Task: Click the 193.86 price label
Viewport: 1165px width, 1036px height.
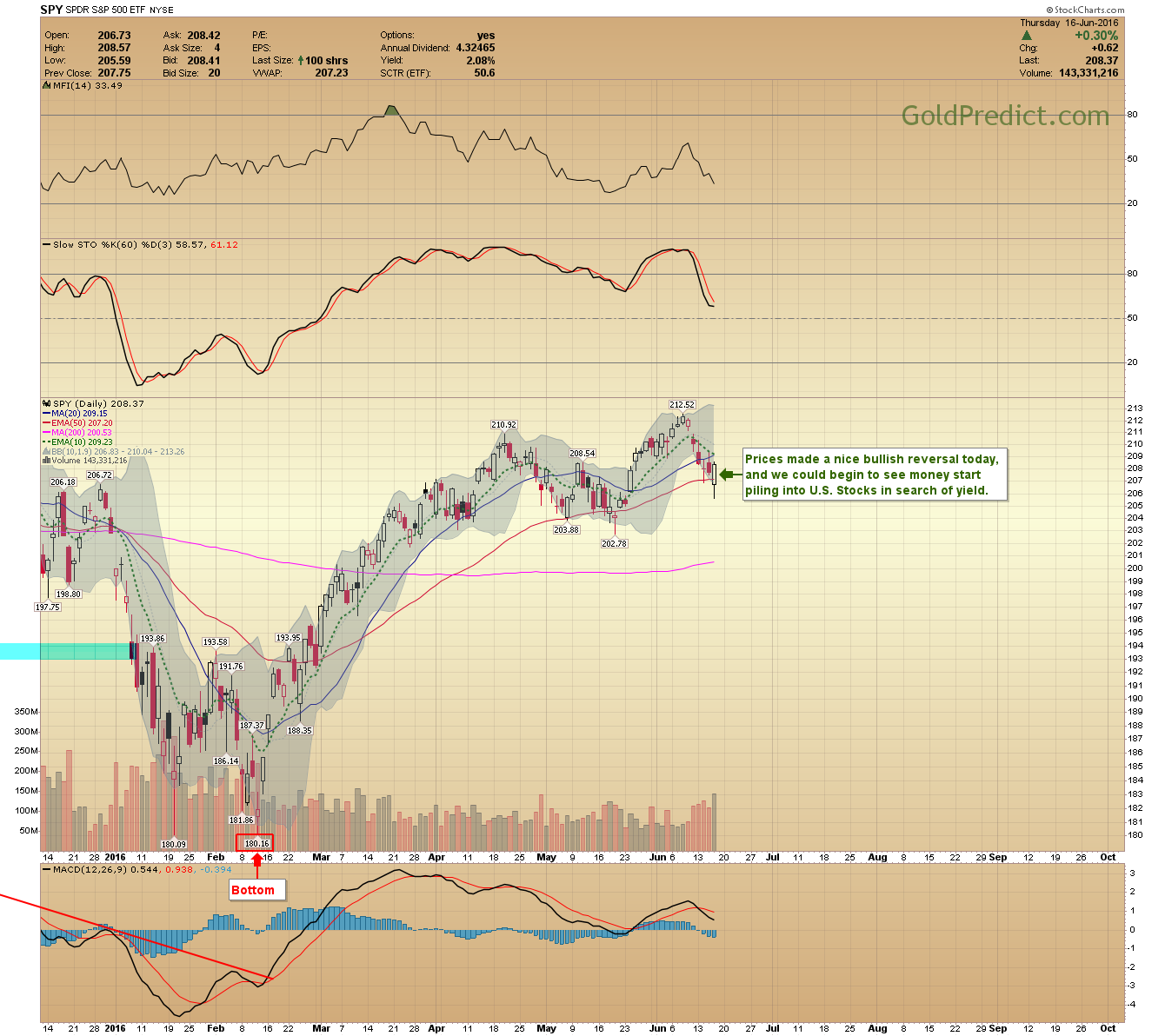Action: click(152, 639)
